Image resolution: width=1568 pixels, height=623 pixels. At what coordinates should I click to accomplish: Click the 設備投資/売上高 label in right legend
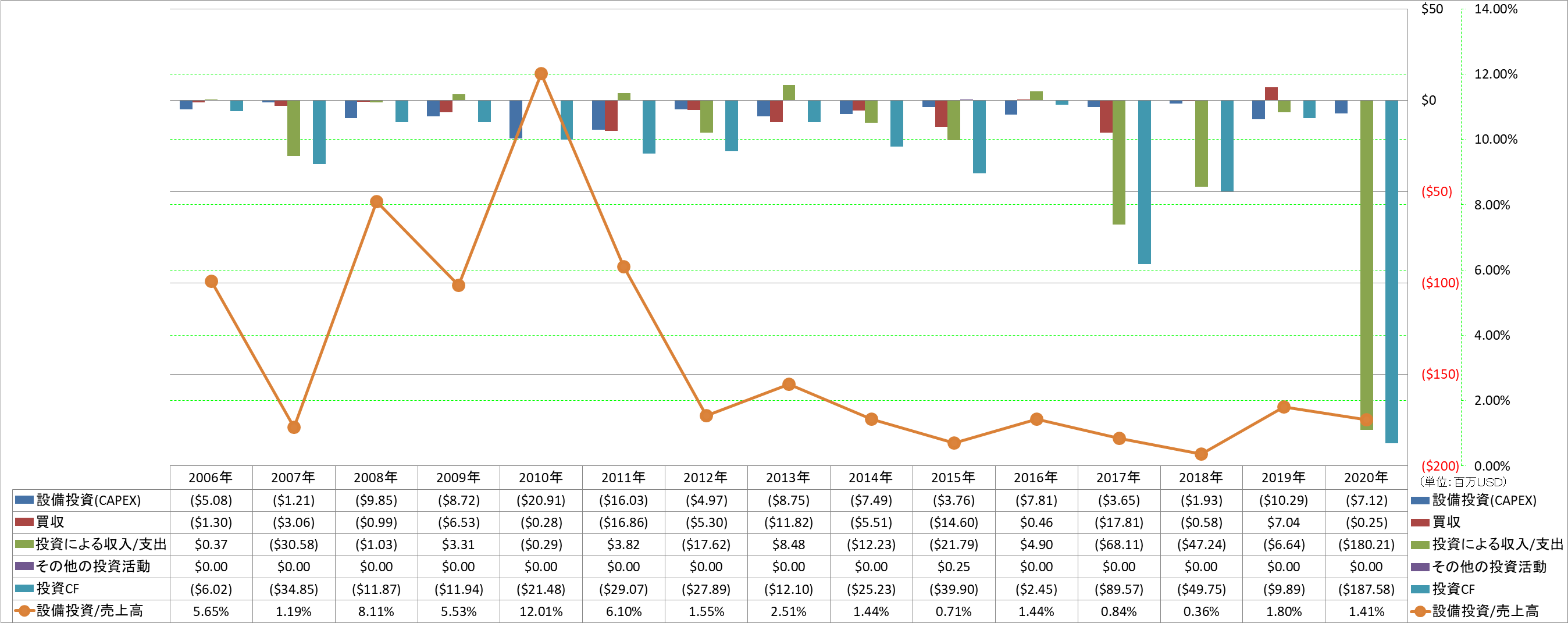point(1485,611)
